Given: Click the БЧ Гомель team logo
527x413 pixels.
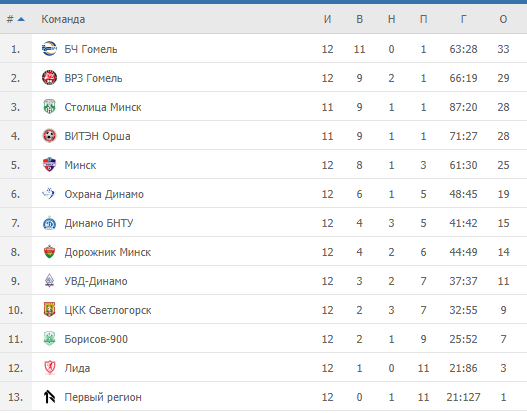Looking at the screenshot, I should 49,49.
